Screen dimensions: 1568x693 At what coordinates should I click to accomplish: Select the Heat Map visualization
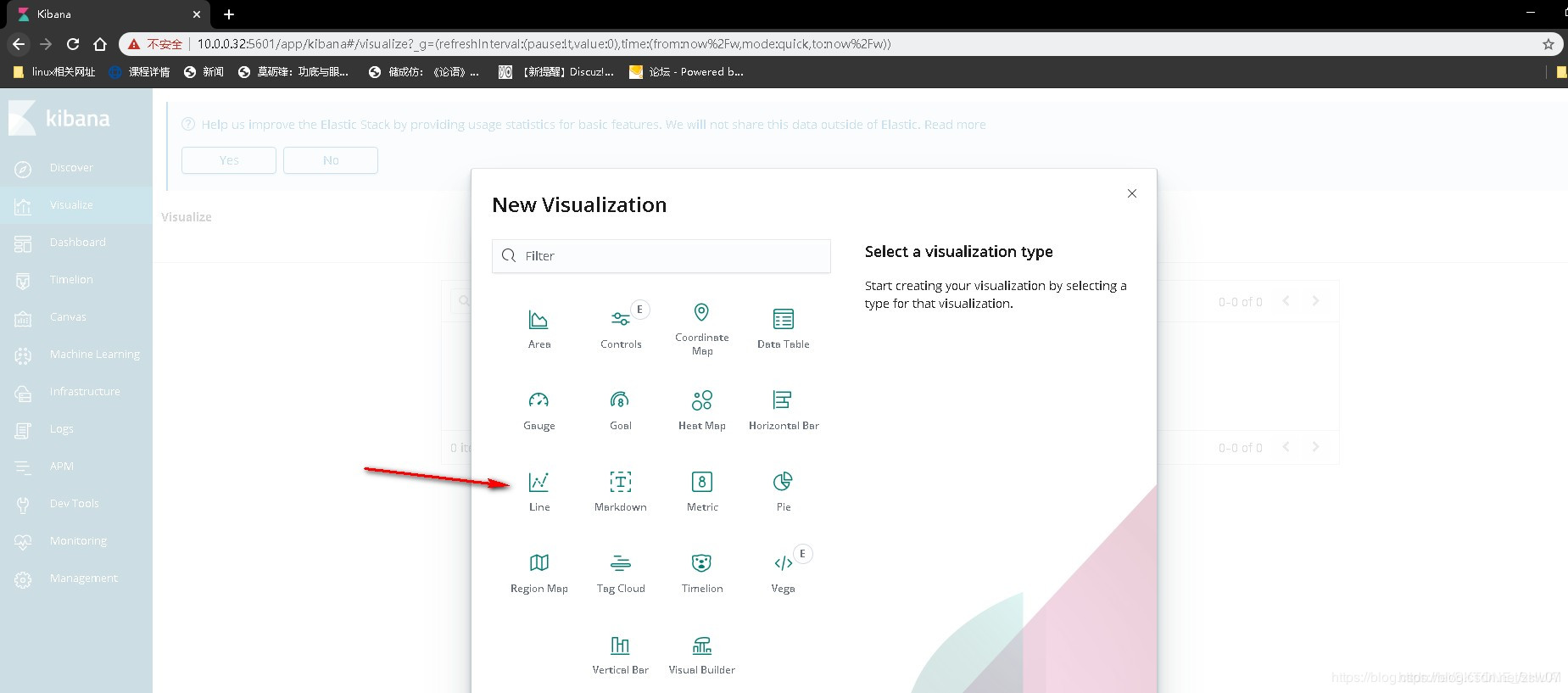point(701,411)
